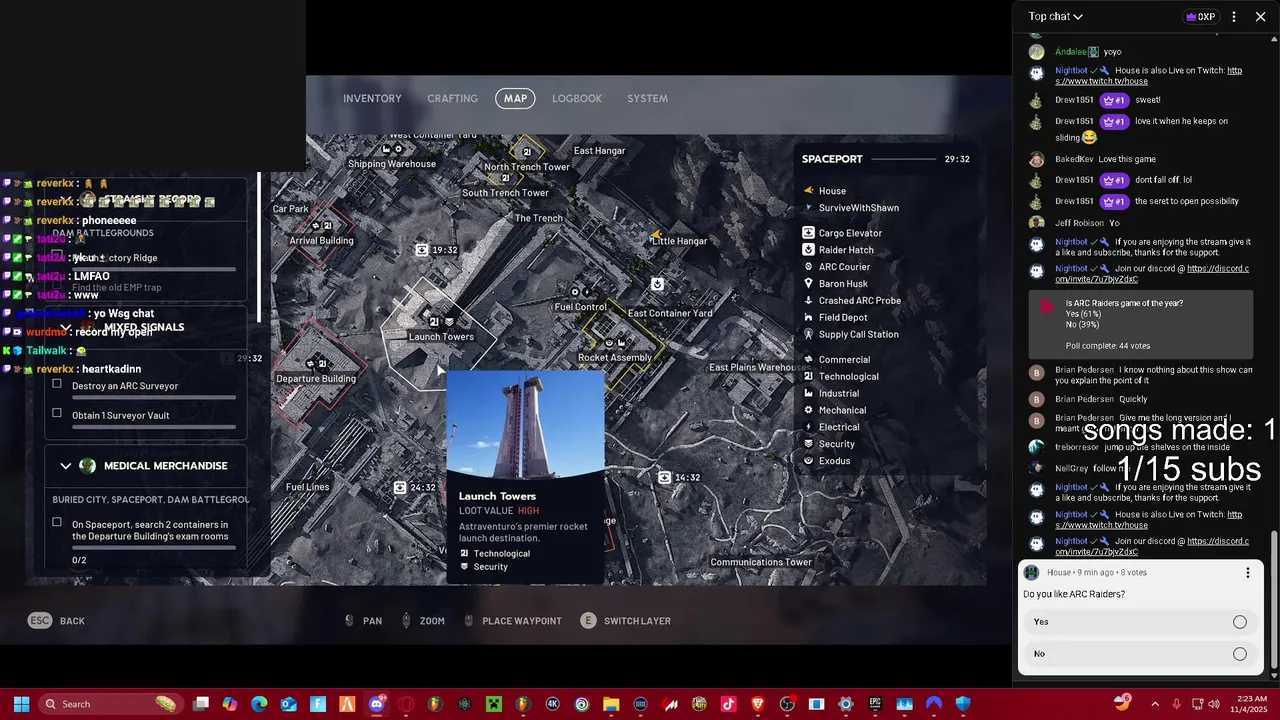This screenshot has height=720, width=1280.
Task: Click the live chat scrollbar
Action: (1273, 600)
